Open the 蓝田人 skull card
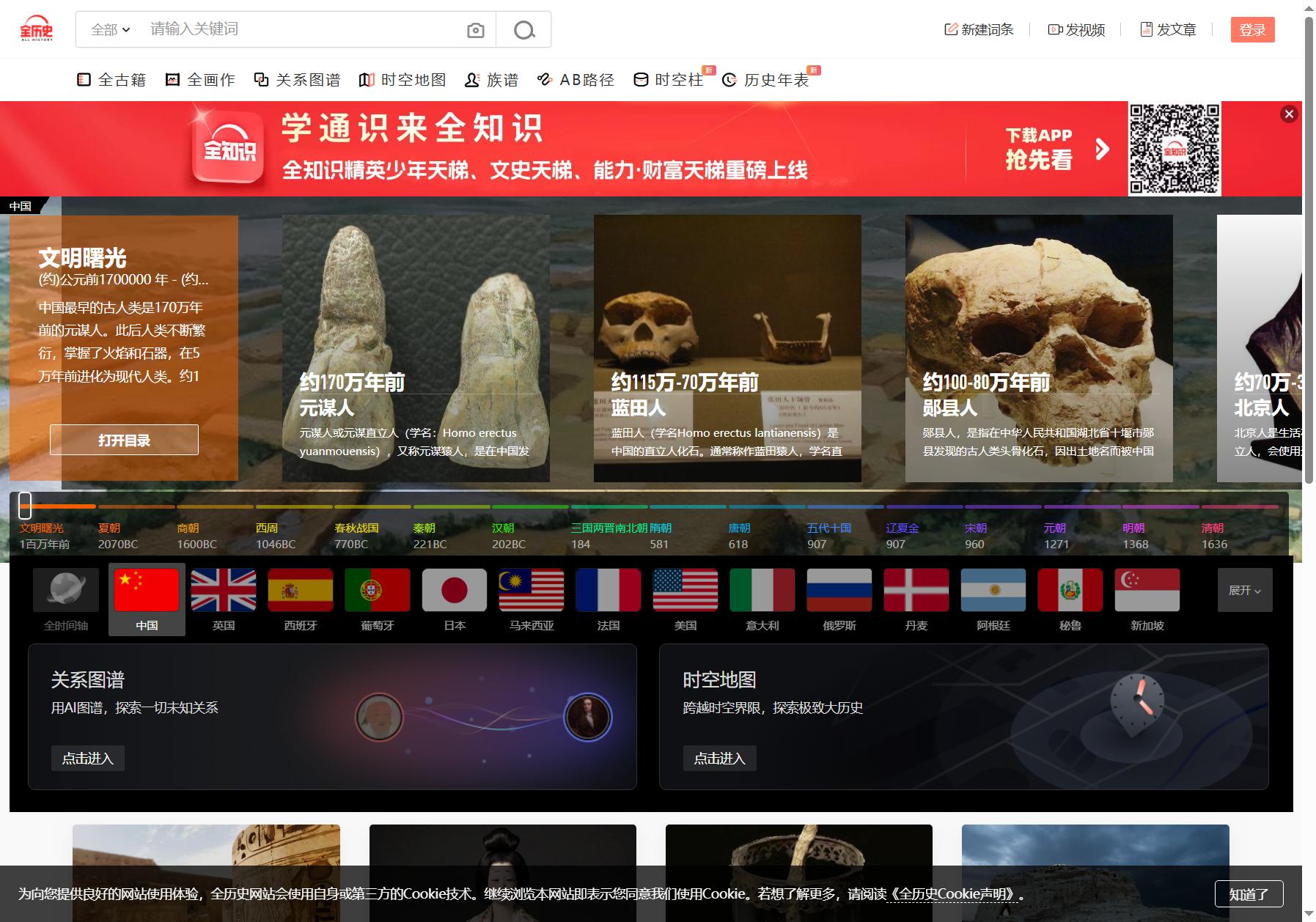 (727, 348)
